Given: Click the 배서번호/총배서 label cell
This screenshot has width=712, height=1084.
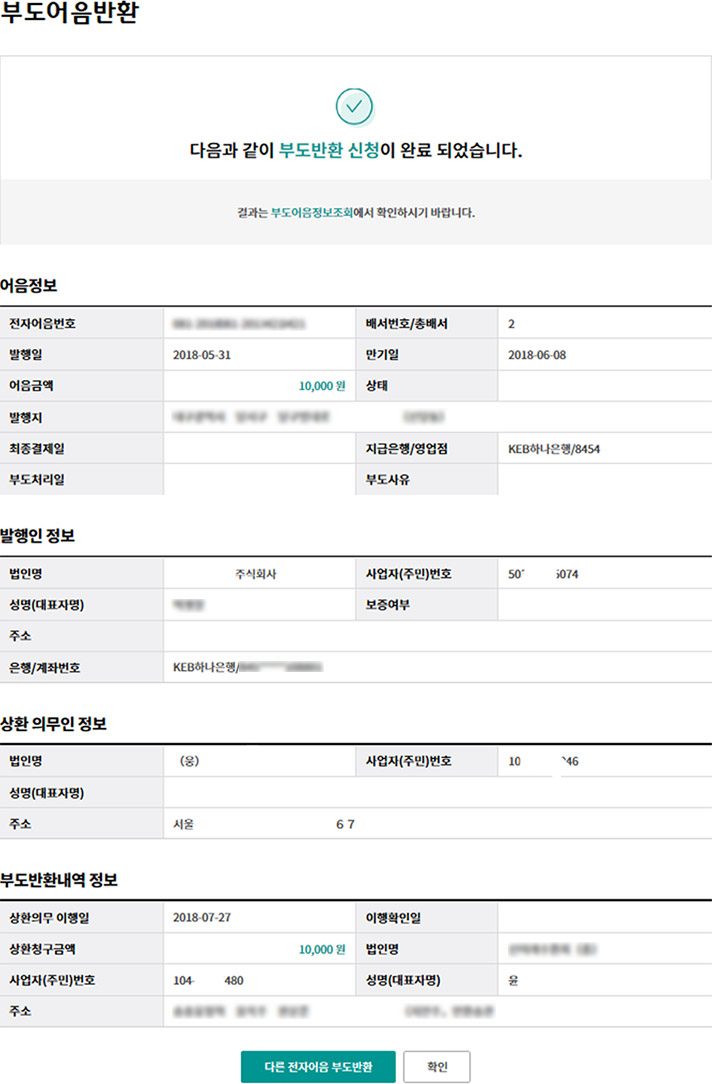Looking at the screenshot, I should pyautogui.click(x=403, y=324).
